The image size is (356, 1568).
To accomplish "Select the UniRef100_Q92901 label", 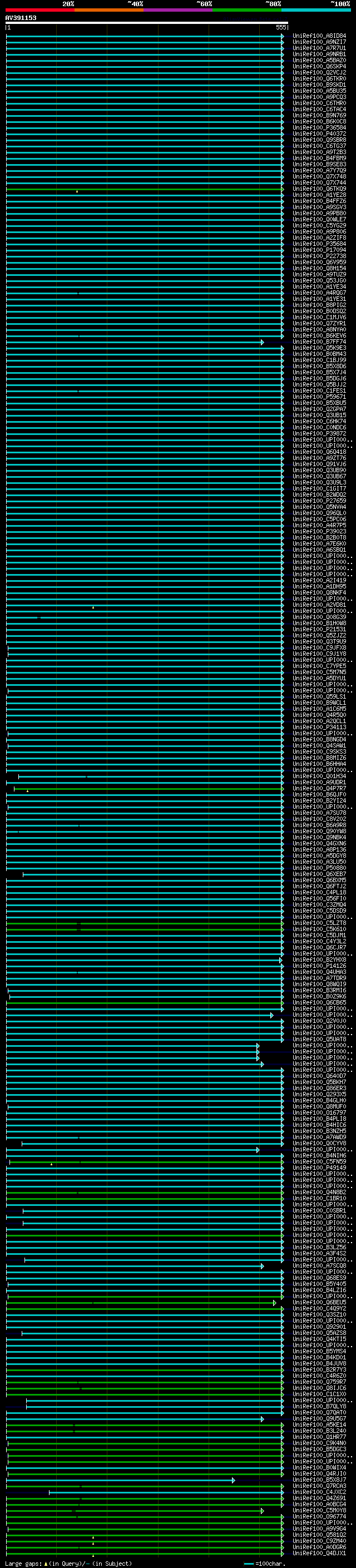I will [x=319, y=1327].
